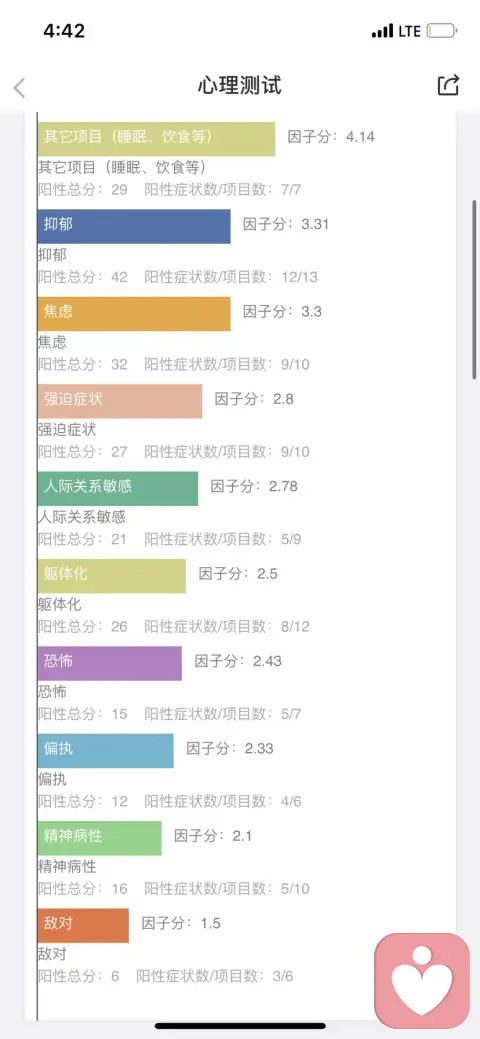Tap the 敌对 orange-red bar
The height and width of the screenshot is (1039, 480).
(x=84, y=926)
